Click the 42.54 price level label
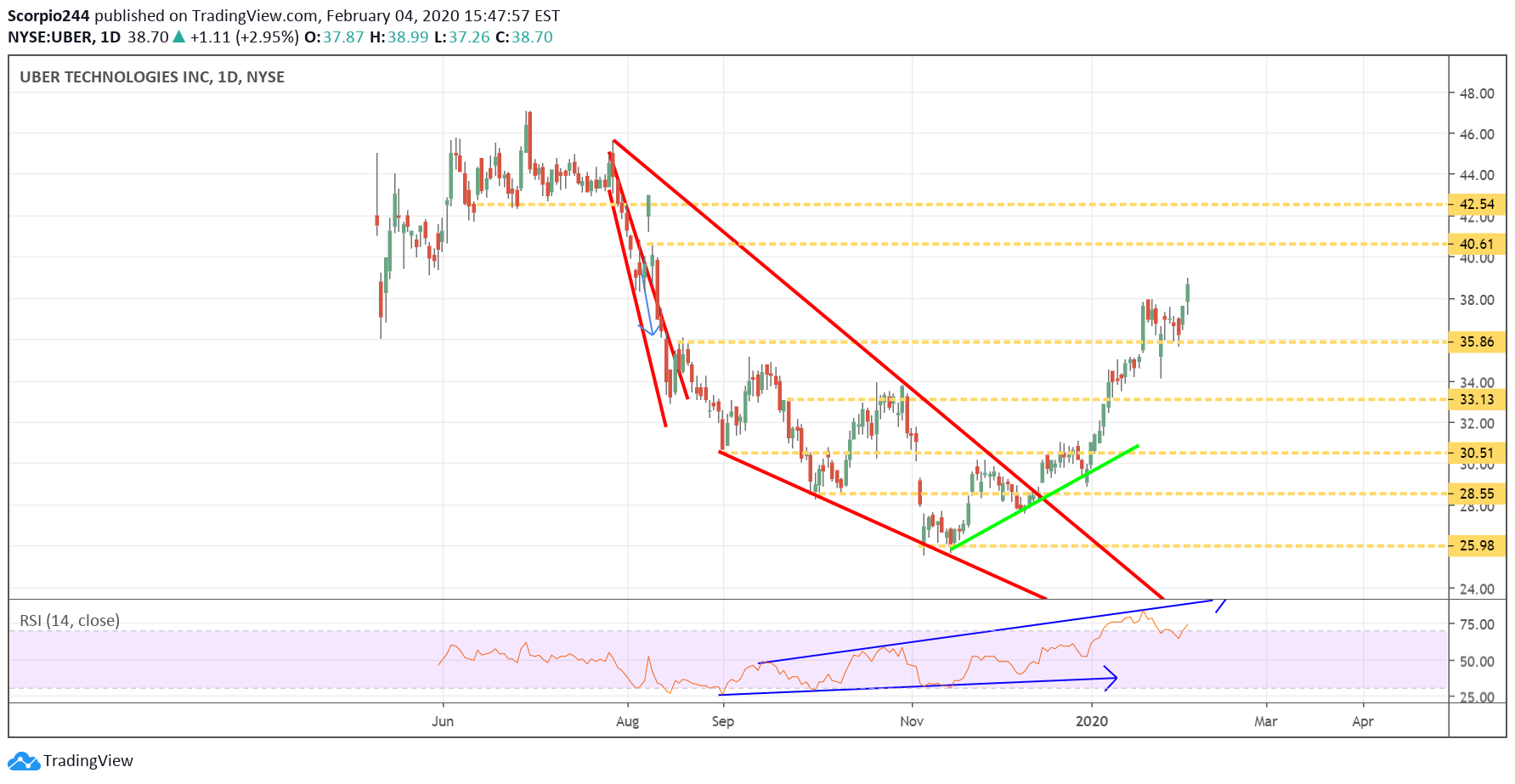1515x784 pixels. click(x=1477, y=205)
